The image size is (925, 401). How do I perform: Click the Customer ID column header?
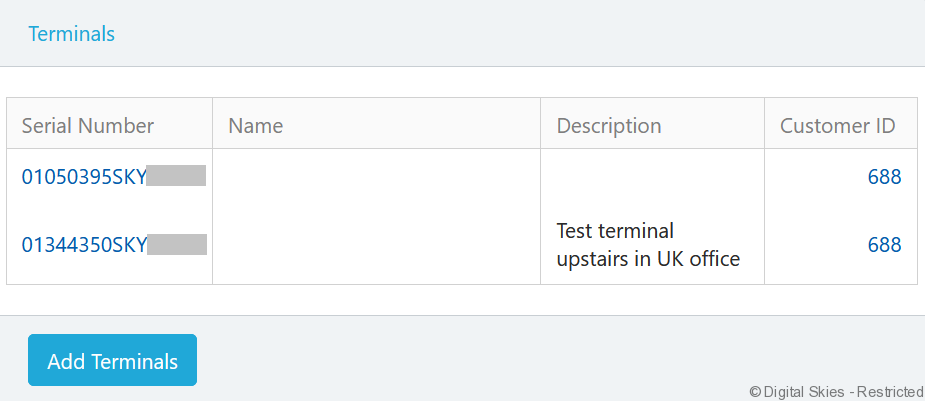(837, 126)
